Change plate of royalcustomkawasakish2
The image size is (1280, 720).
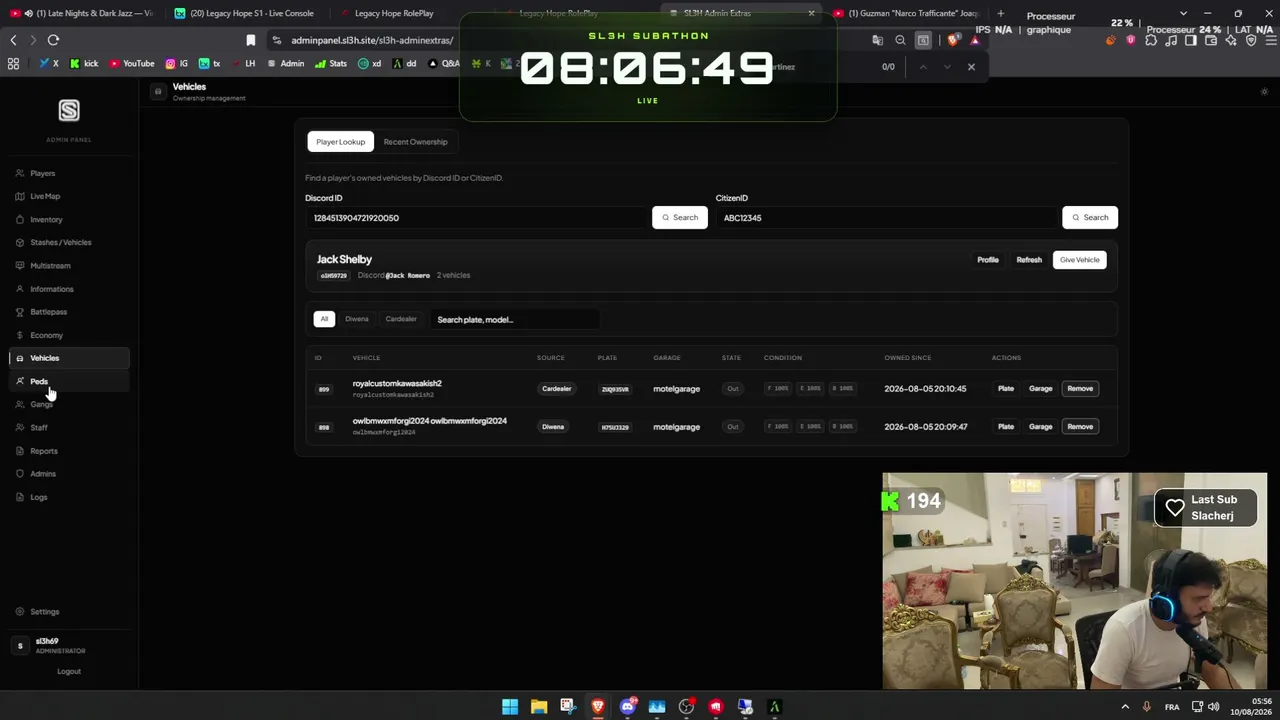coord(1006,388)
